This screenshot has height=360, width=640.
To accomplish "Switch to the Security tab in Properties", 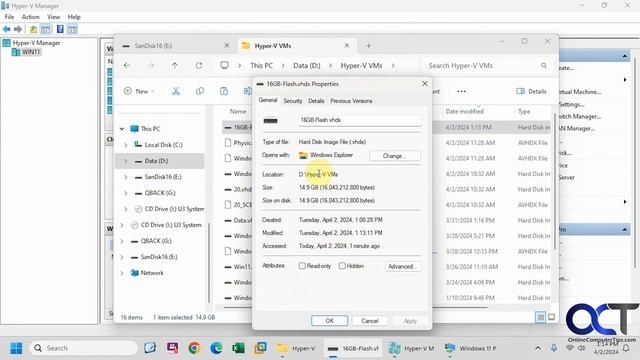I will point(293,101).
